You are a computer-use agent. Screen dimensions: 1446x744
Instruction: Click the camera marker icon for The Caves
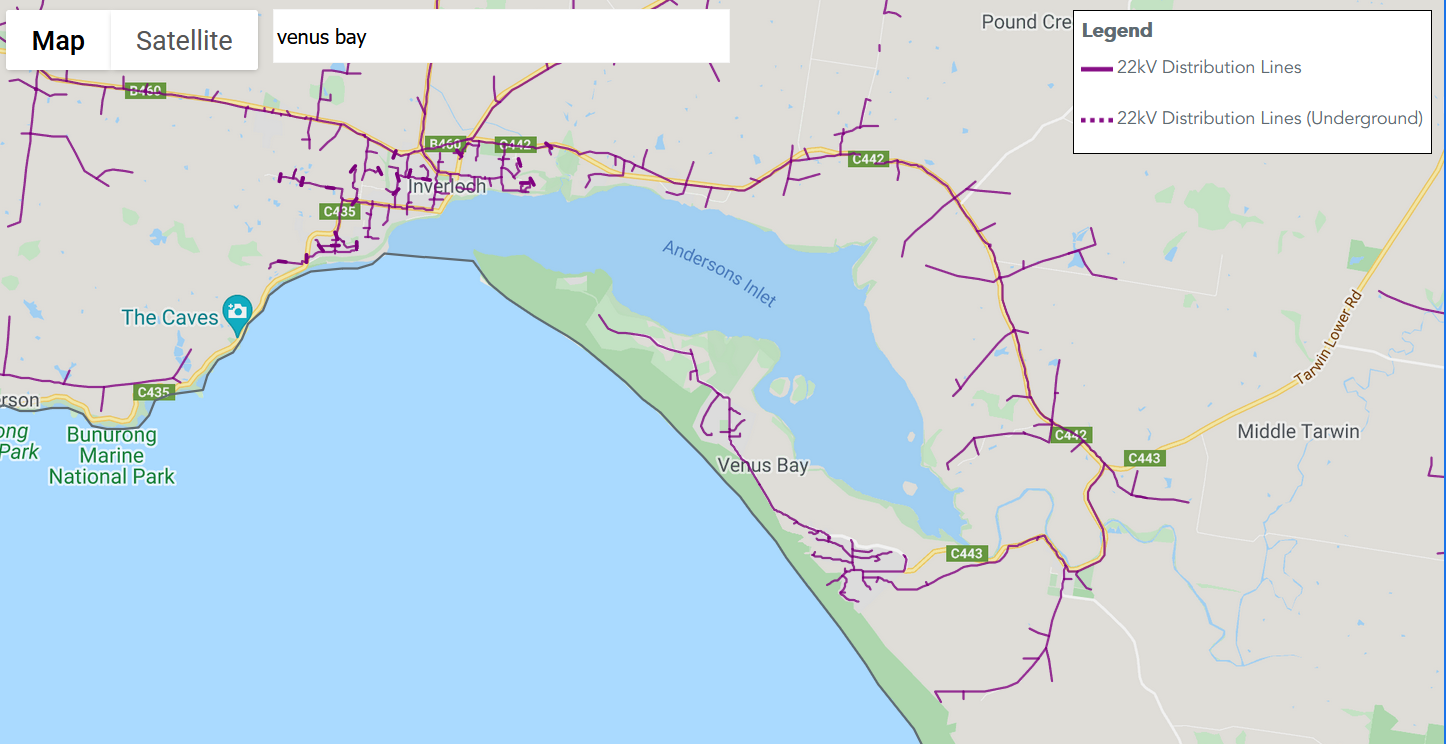click(237, 313)
